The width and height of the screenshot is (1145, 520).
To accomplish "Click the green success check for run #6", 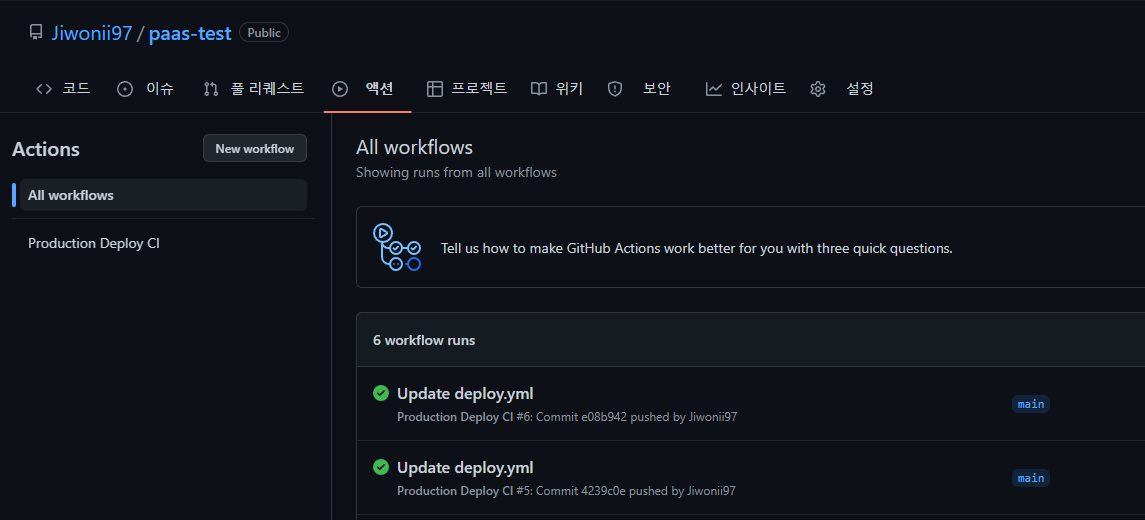I will pos(380,393).
